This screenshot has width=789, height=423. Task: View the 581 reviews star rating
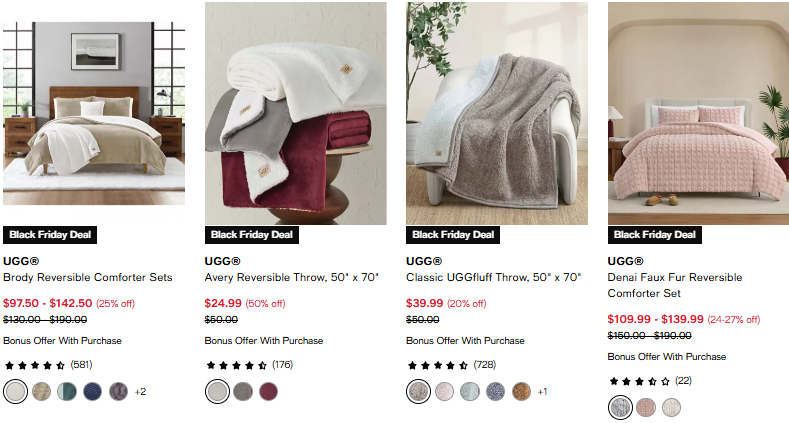[48, 365]
